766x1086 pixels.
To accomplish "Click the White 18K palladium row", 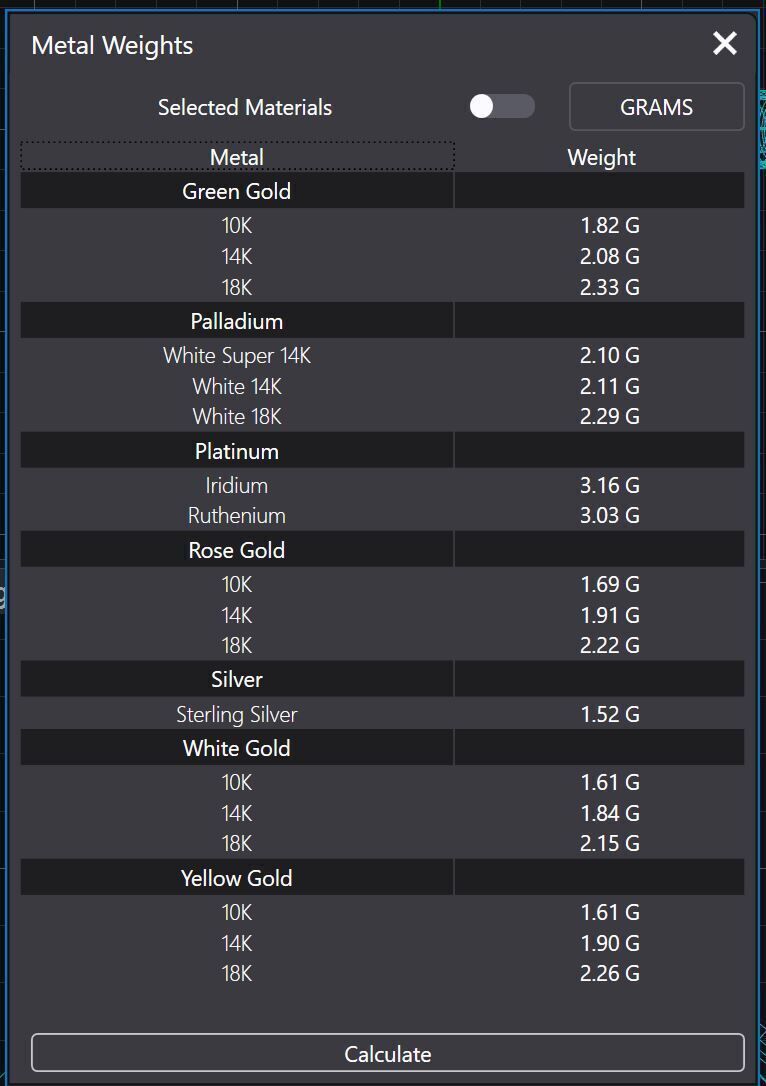I will pos(237,416).
